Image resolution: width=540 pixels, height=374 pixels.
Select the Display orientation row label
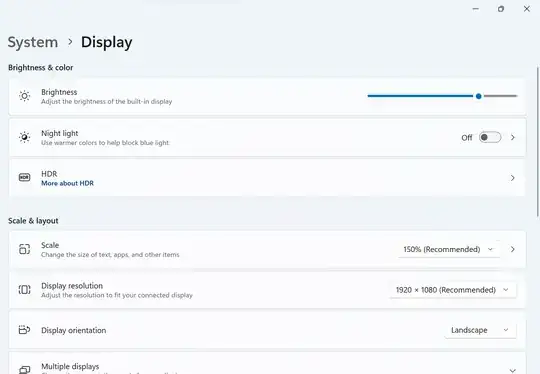point(74,330)
